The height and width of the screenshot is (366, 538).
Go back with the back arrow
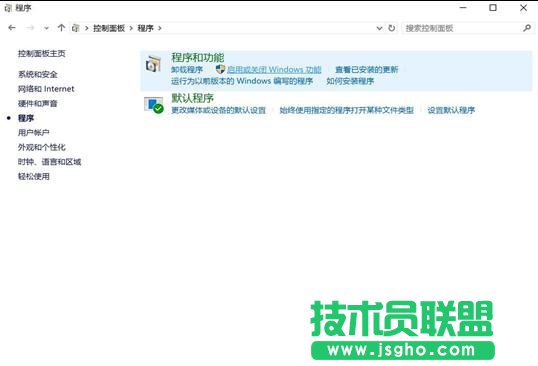point(12,28)
